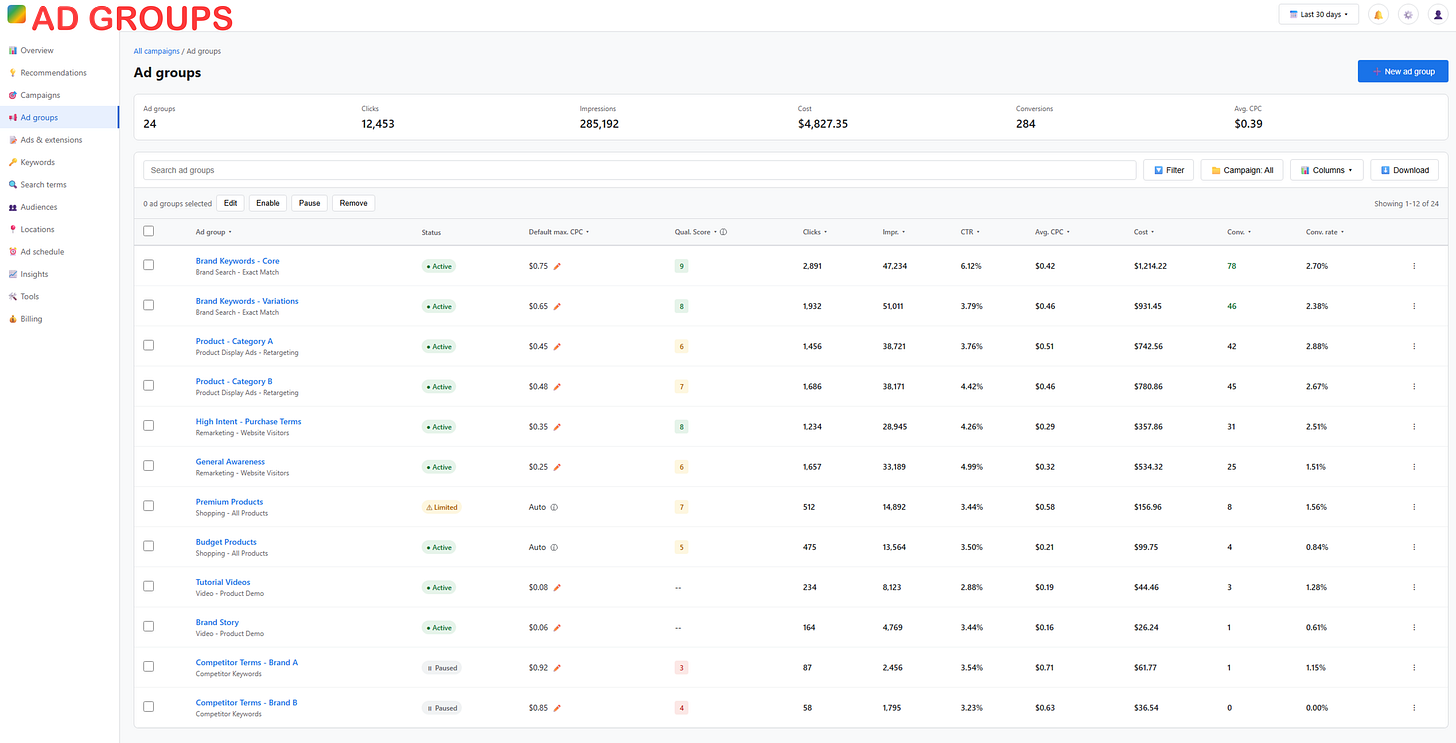The width and height of the screenshot is (1456, 743).
Task: Select the Brand Keywords - Core checkbox
Action: tap(149, 265)
